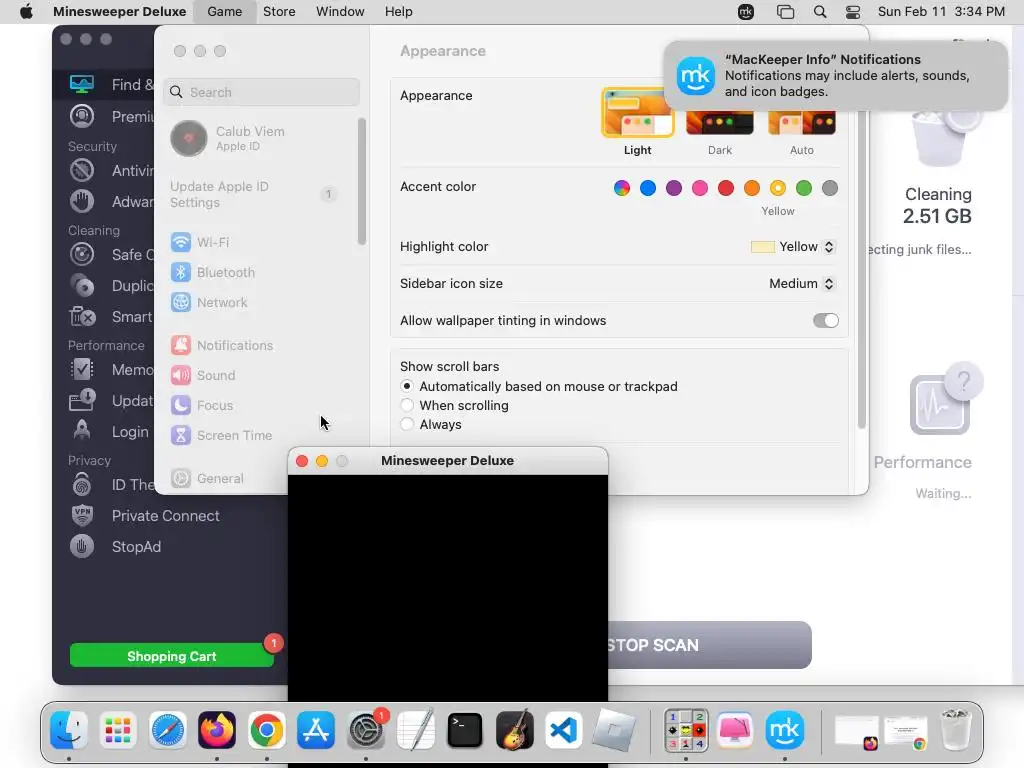This screenshot has height=768, width=1024.
Task: Launch Visual Studio Code from the Dock
Action: coord(564,730)
